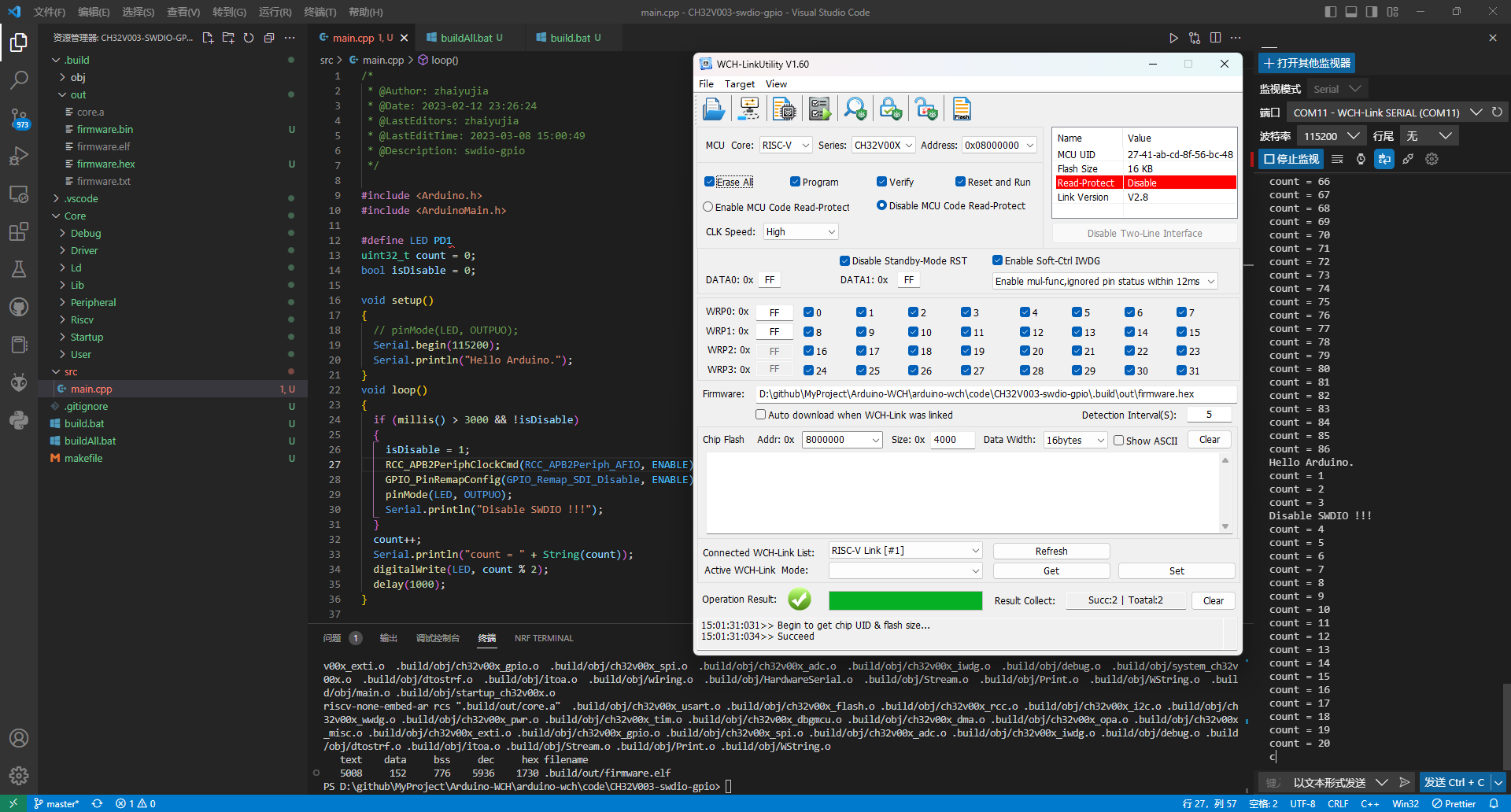Open the Series CH32V00X dropdown
Image resolution: width=1511 pixels, height=812 pixels.
(883, 146)
